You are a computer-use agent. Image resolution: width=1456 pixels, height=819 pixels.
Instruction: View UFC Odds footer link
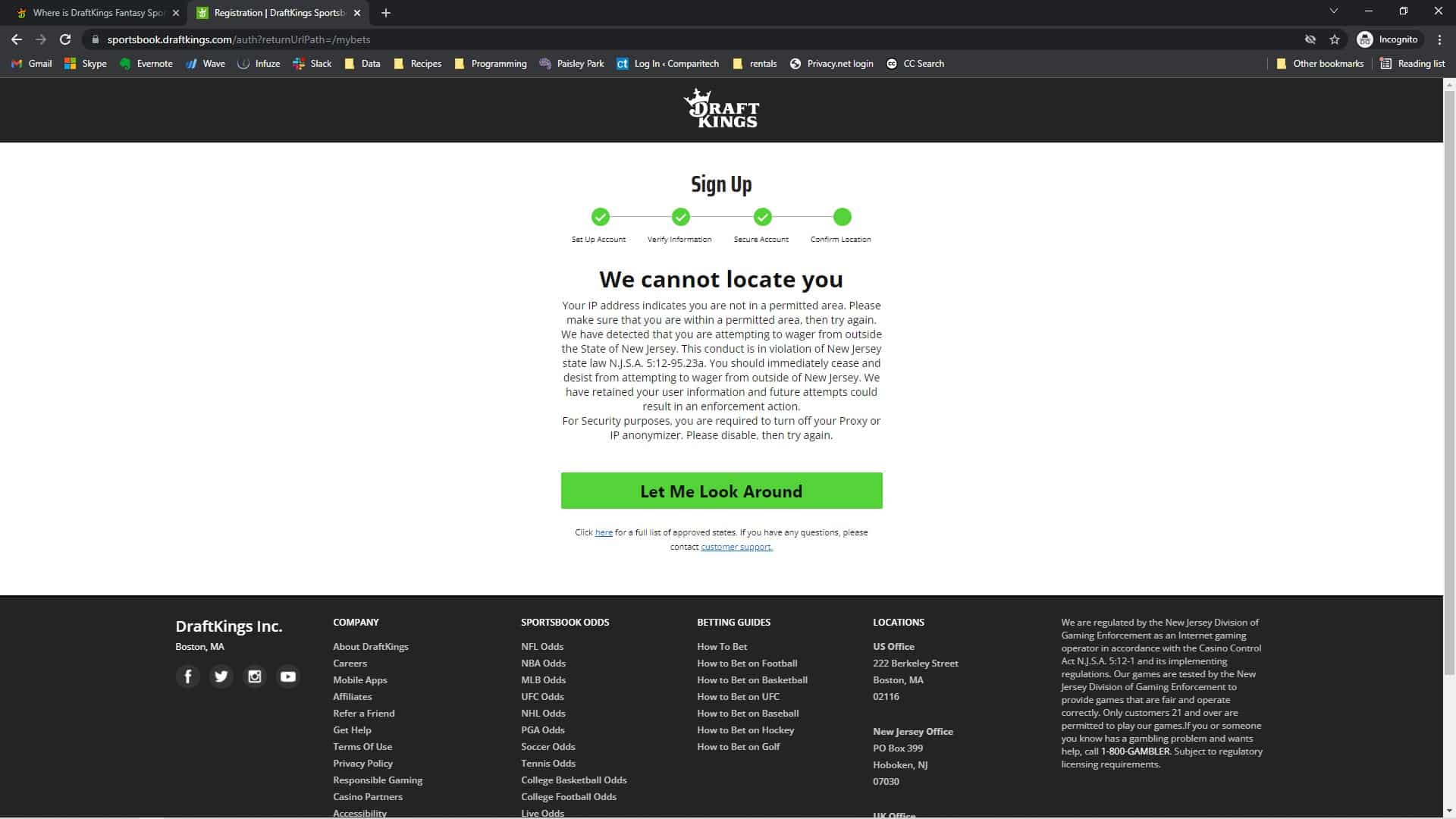543,697
